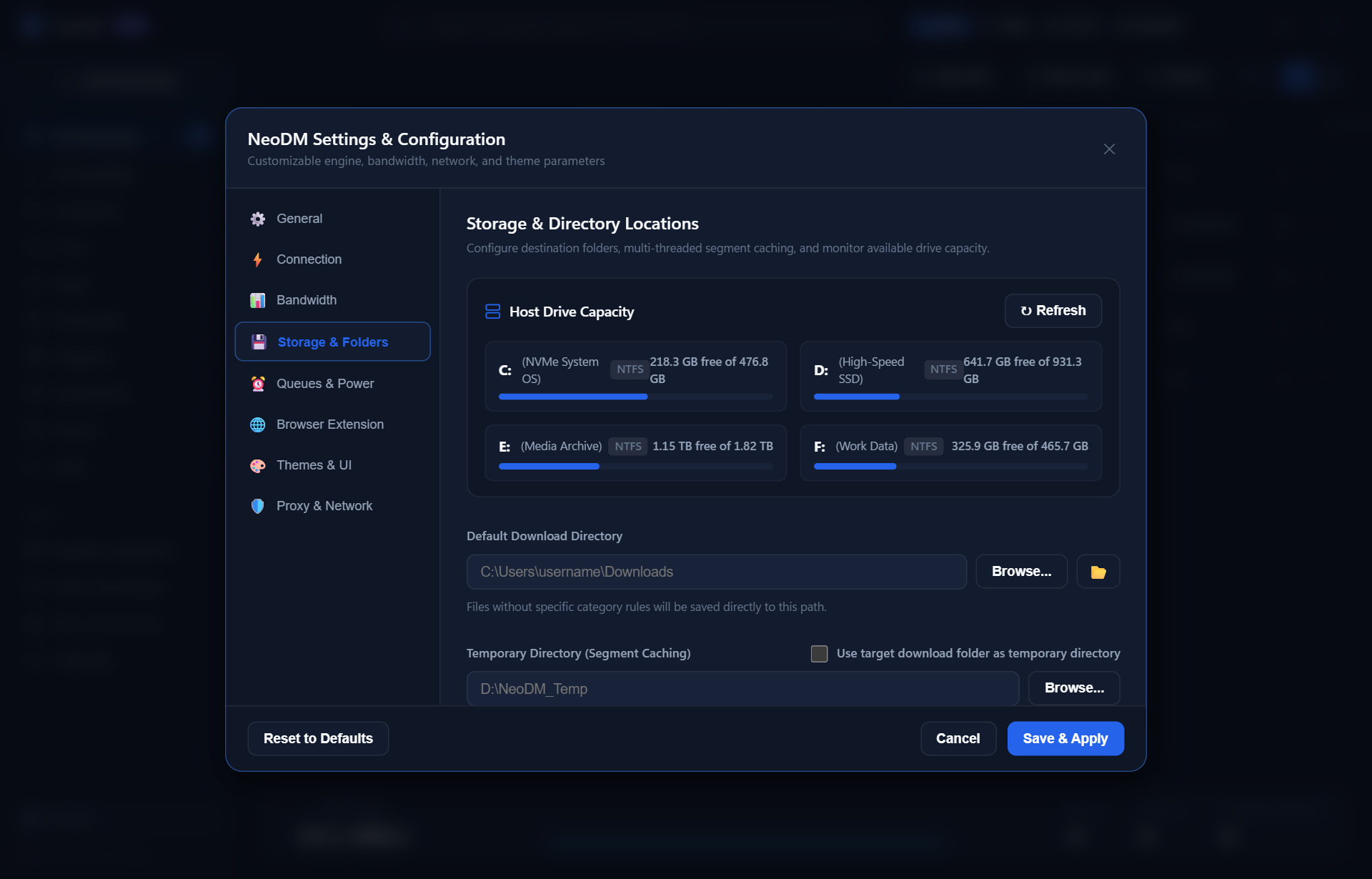This screenshot has width=1372, height=879.
Task: Click Reset to Defaults
Action: point(318,738)
